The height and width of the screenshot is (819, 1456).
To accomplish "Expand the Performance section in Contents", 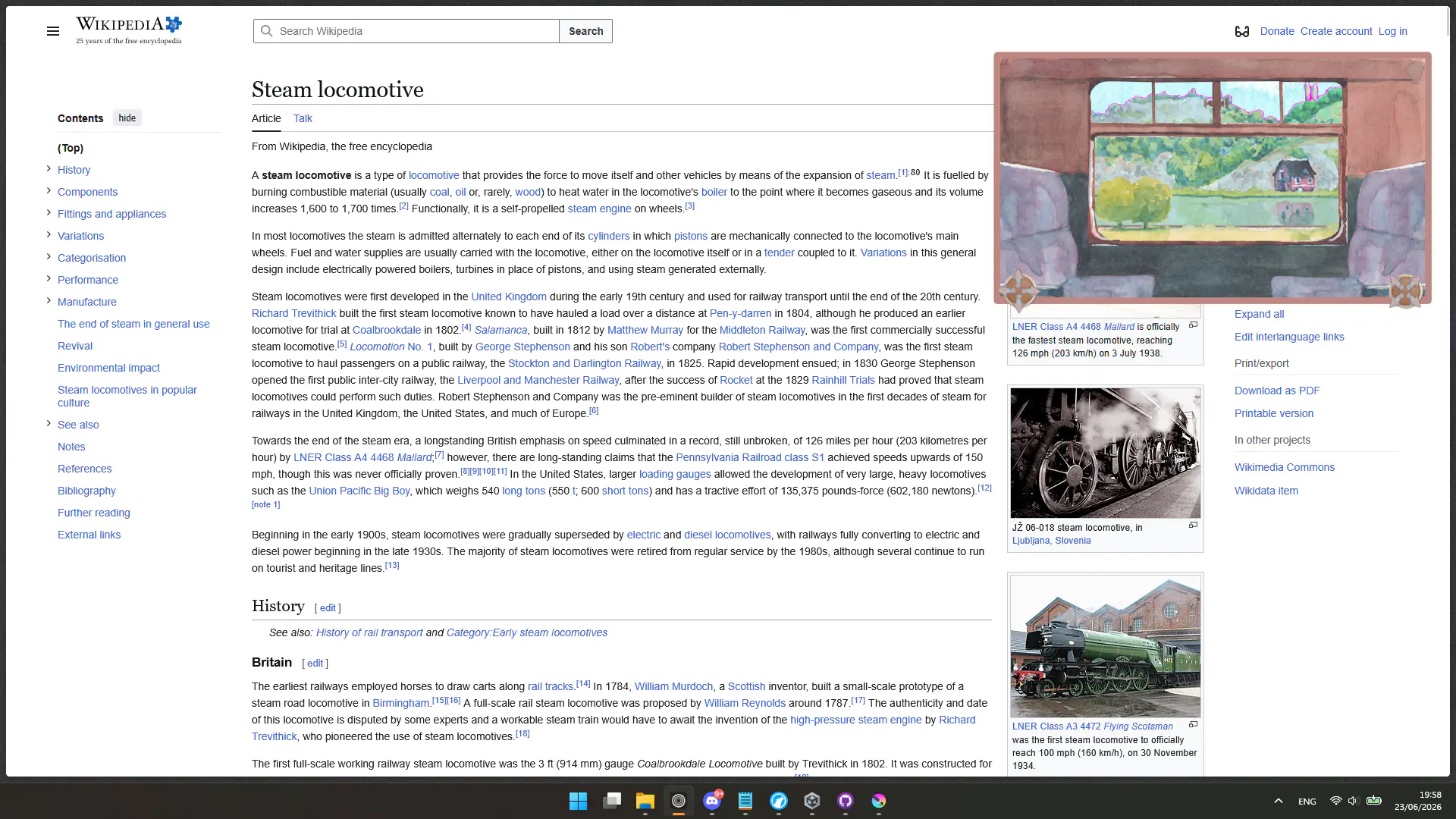I will [49, 279].
